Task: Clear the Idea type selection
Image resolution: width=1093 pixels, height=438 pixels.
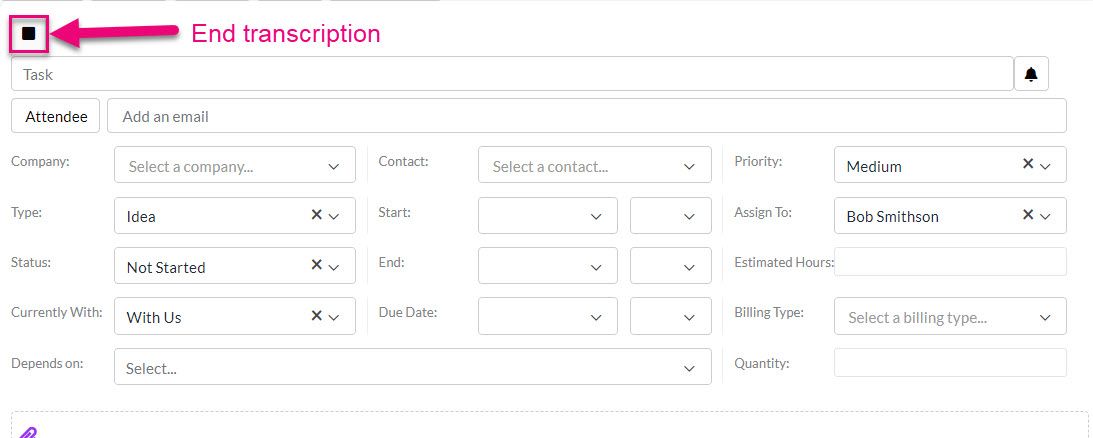Action: (x=316, y=215)
